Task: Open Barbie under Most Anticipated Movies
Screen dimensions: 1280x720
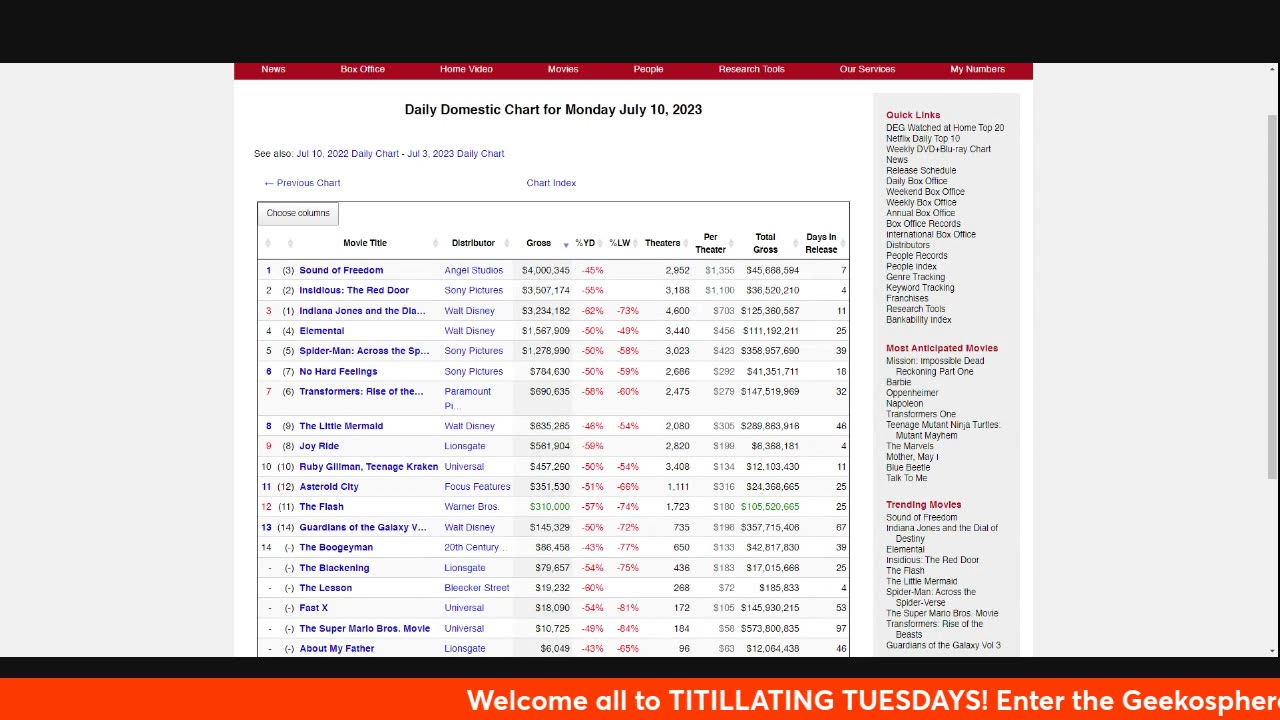Action: point(898,382)
